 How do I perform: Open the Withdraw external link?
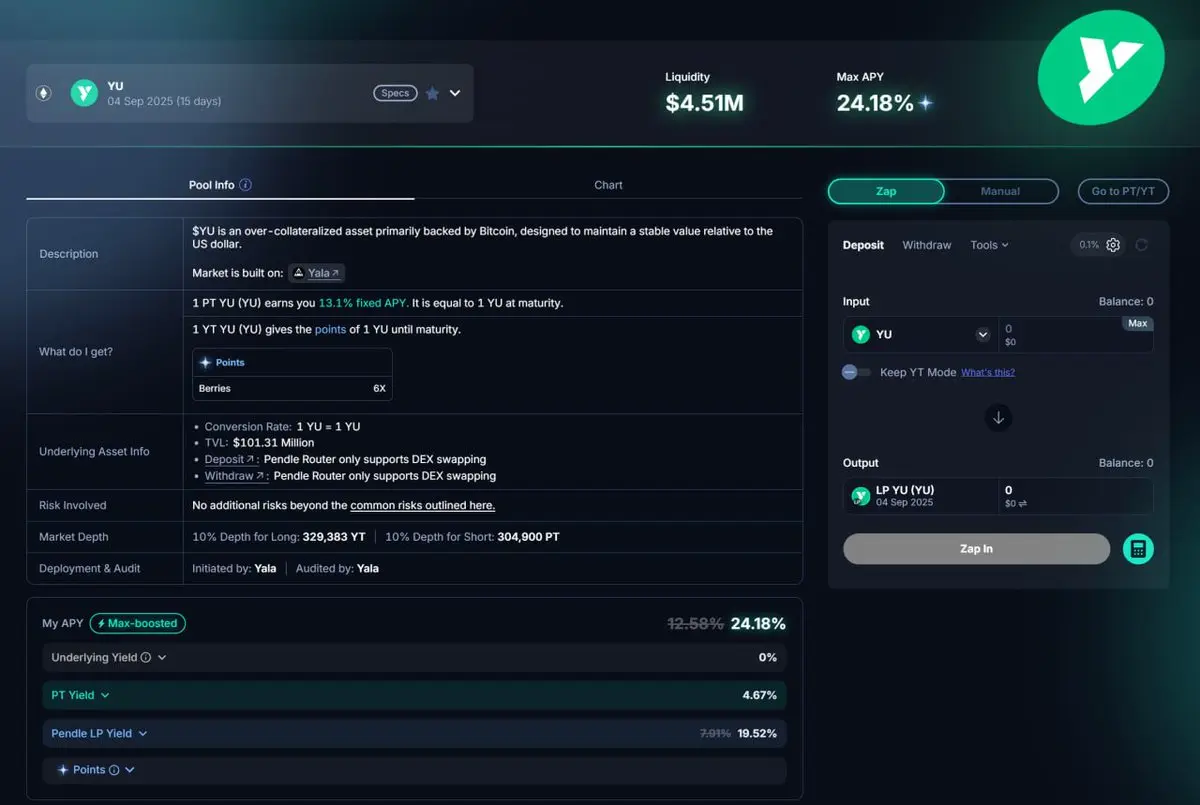[x=237, y=476]
